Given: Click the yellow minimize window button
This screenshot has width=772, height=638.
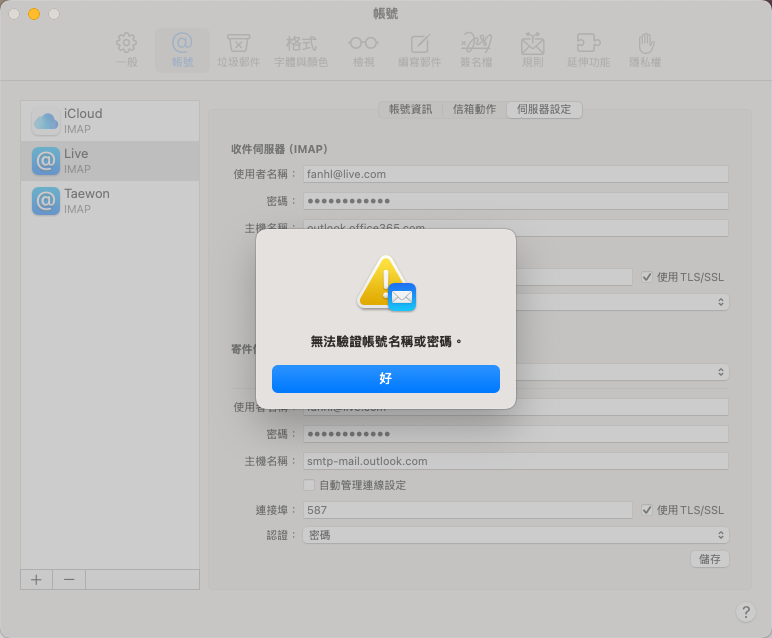Looking at the screenshot, I should point(34,14).
